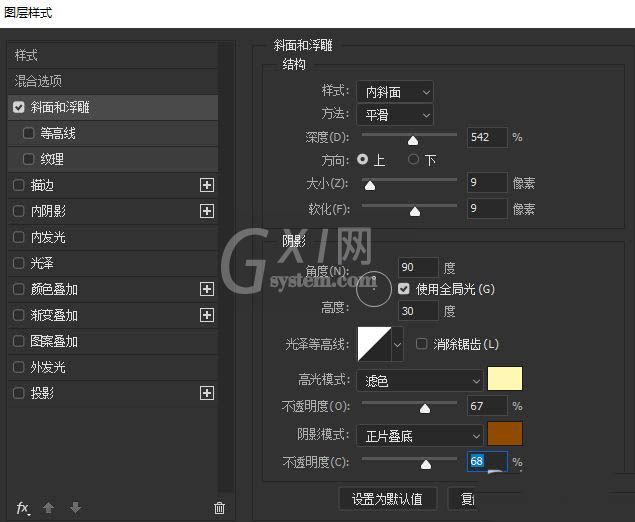Add another 渐变叠加 effect with plus icon
Viewport: 635px width, 522px height.
(x=207, y=315)
